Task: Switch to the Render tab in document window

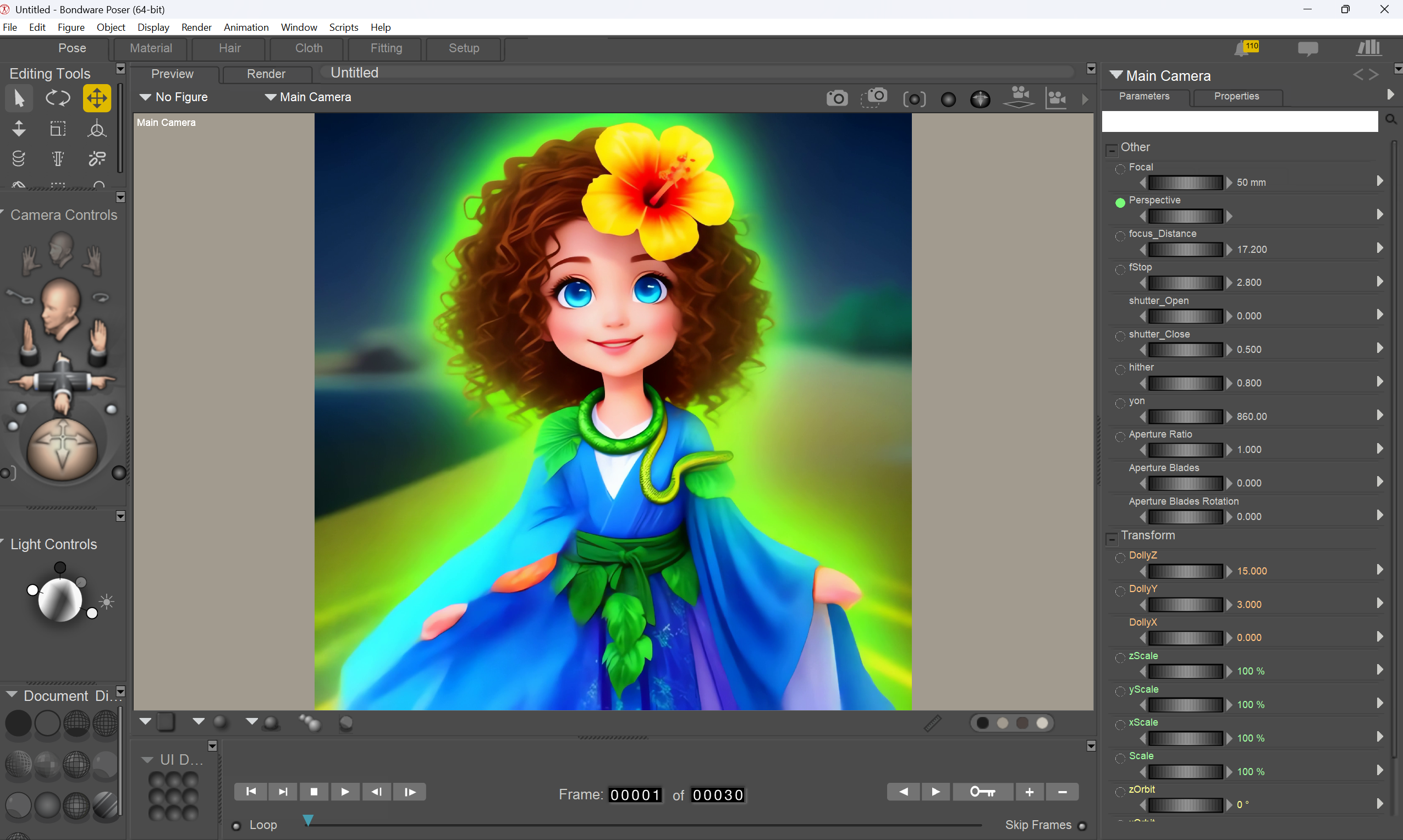Action: coord(266,74)
